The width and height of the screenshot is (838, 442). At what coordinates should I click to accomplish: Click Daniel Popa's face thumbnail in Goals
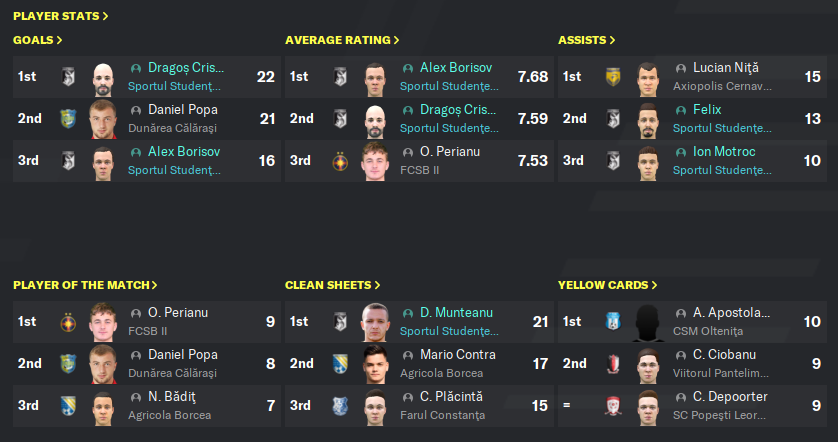(103, 119)
